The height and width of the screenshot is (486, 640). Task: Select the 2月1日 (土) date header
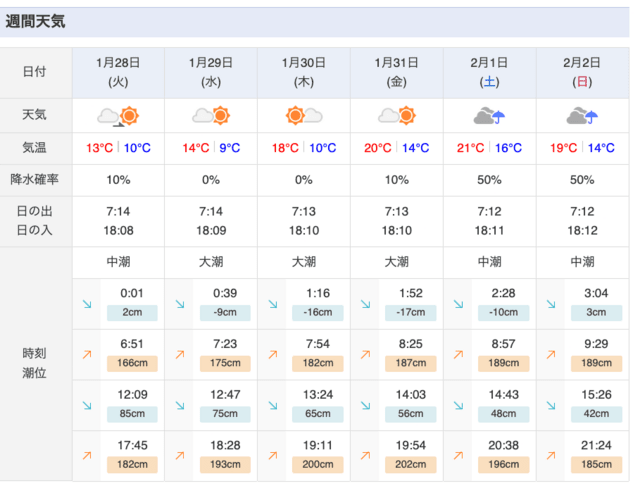(489, 72)
